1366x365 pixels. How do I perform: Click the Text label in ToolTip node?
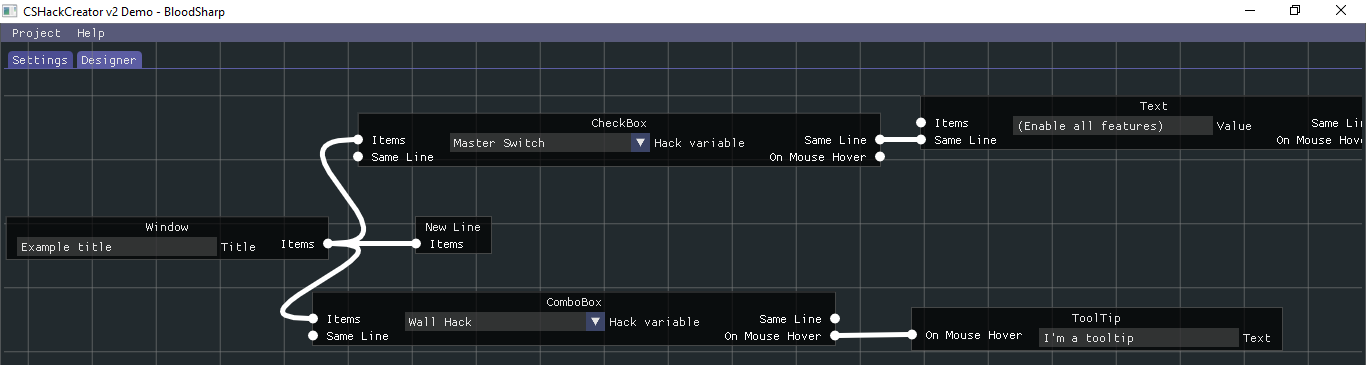[1257, 338]
